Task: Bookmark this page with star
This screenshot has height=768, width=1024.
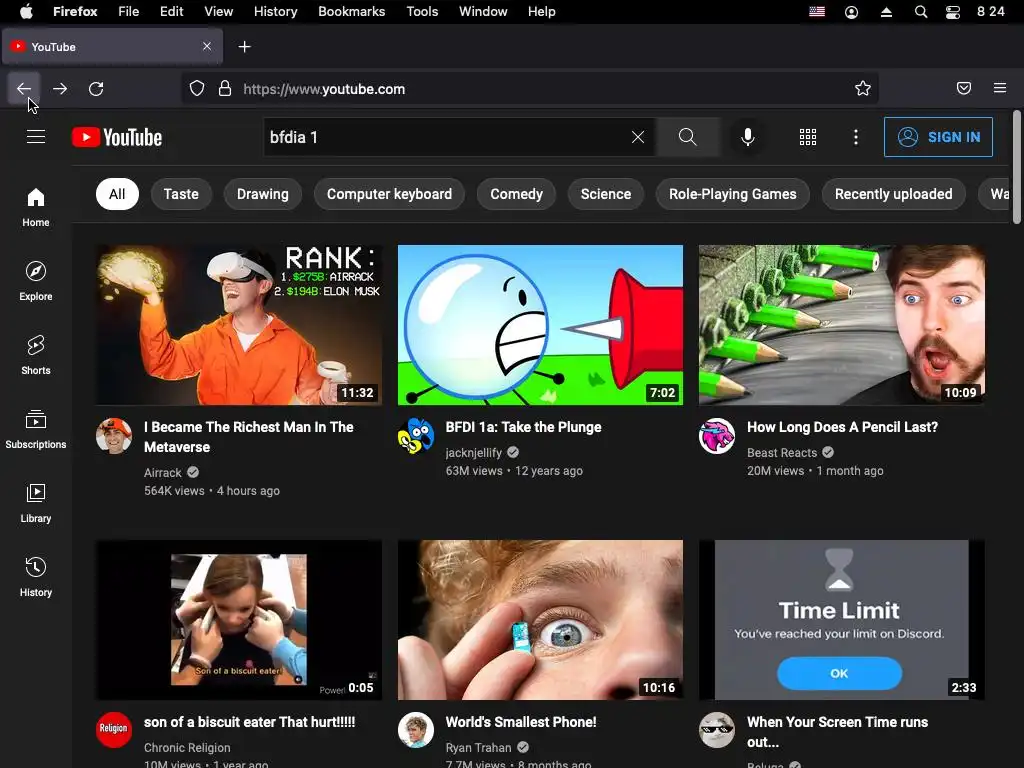Action: pos(863,89)
